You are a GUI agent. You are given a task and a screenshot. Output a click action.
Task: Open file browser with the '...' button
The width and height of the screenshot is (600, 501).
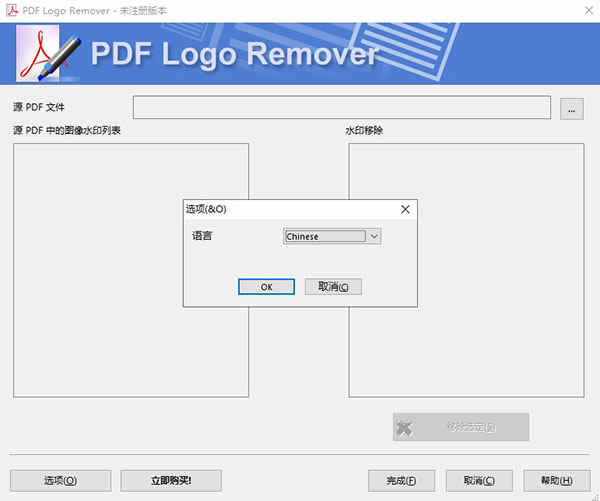[x=572, y=109]
